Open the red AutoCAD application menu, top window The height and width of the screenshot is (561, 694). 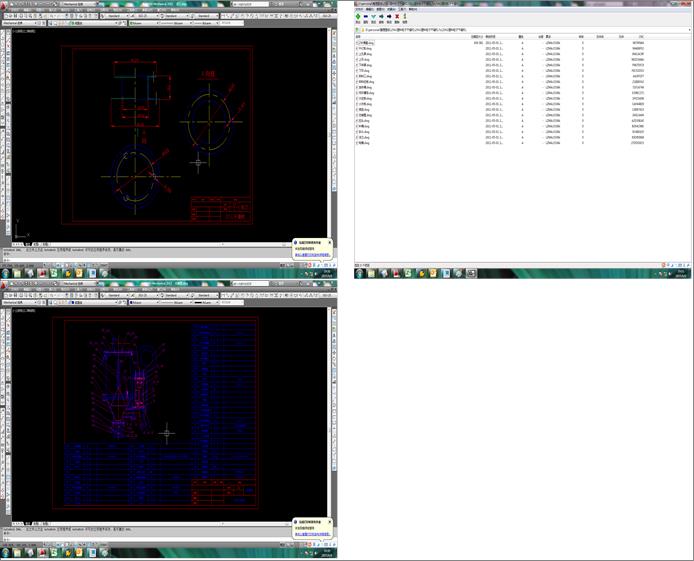(4, 5)
